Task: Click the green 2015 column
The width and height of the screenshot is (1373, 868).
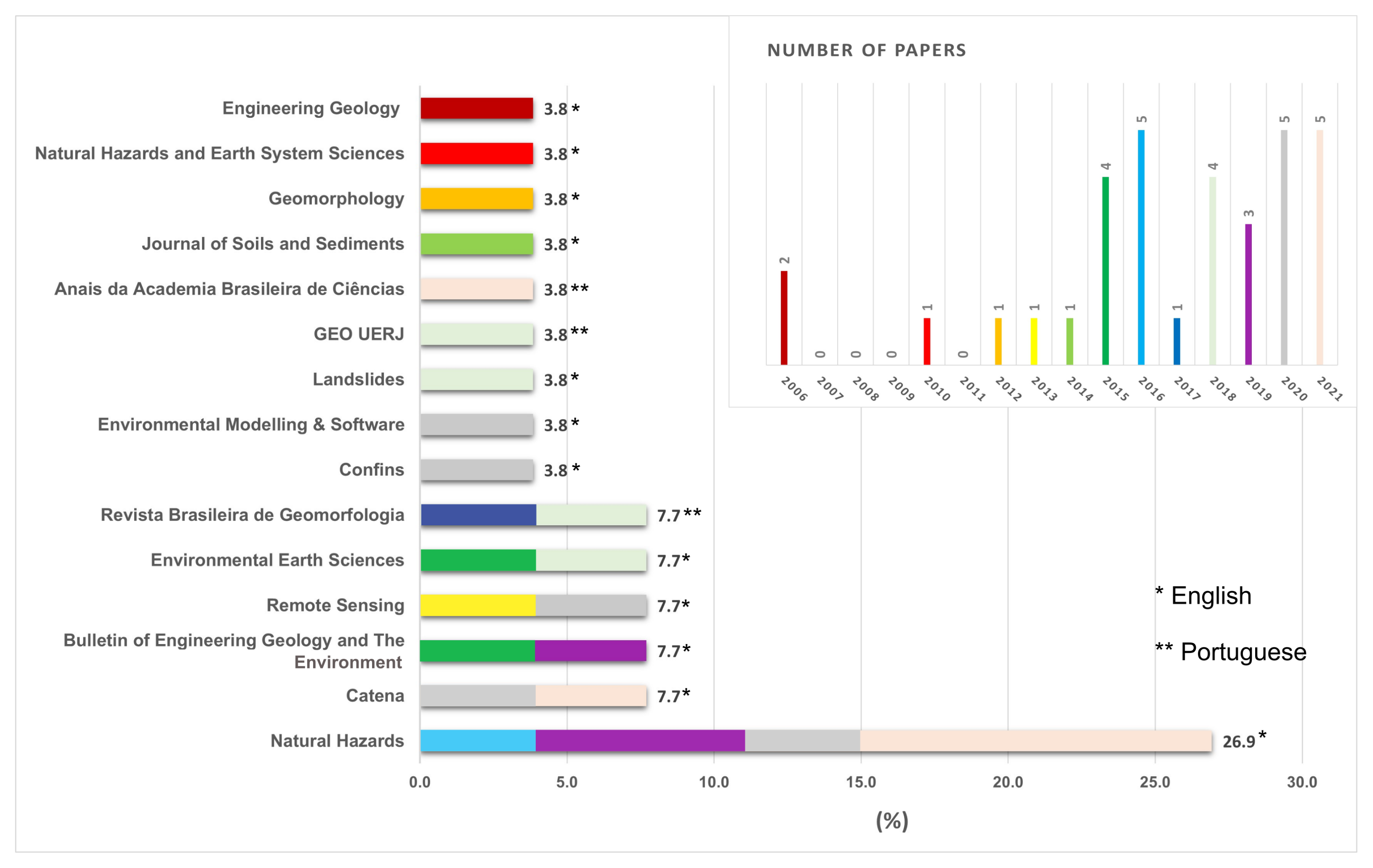Action: [1106, 270]
